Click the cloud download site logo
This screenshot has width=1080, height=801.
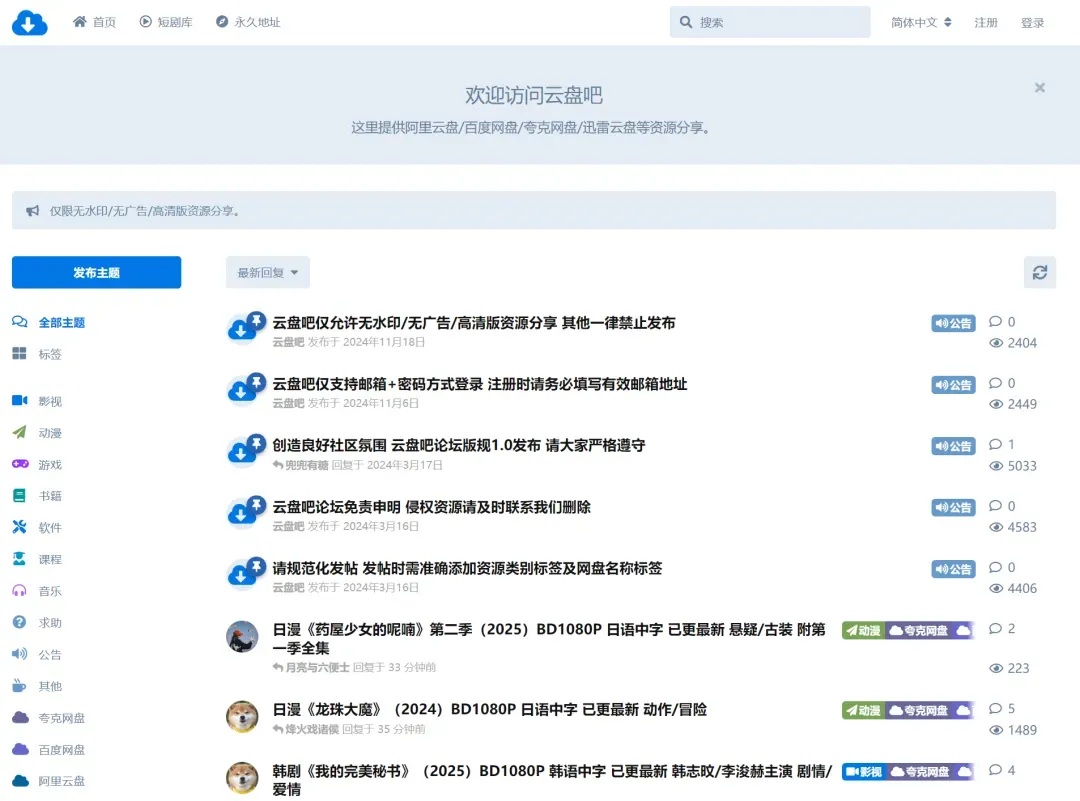(30, 22)
